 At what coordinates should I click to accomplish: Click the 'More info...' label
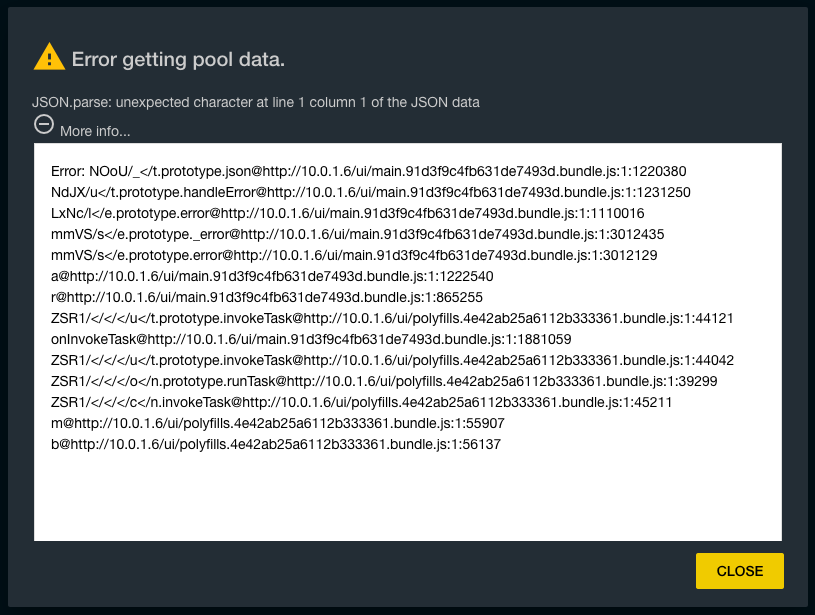pos(95,132)
